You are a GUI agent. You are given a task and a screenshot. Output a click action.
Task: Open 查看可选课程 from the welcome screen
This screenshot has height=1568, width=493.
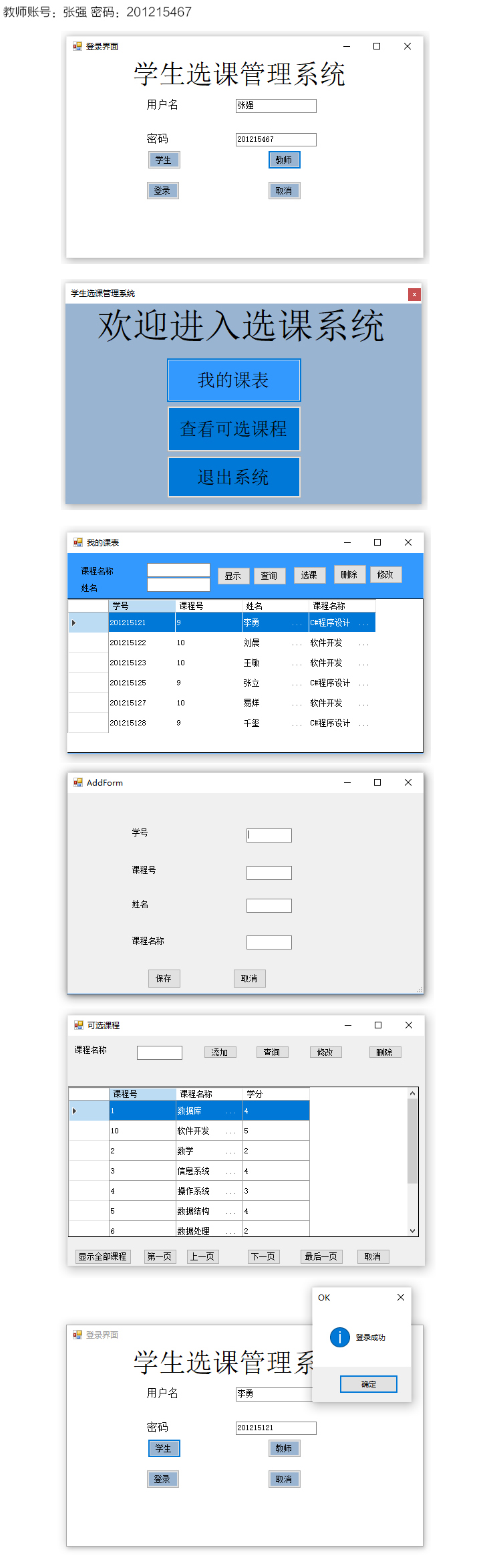(x=234, y=429)
